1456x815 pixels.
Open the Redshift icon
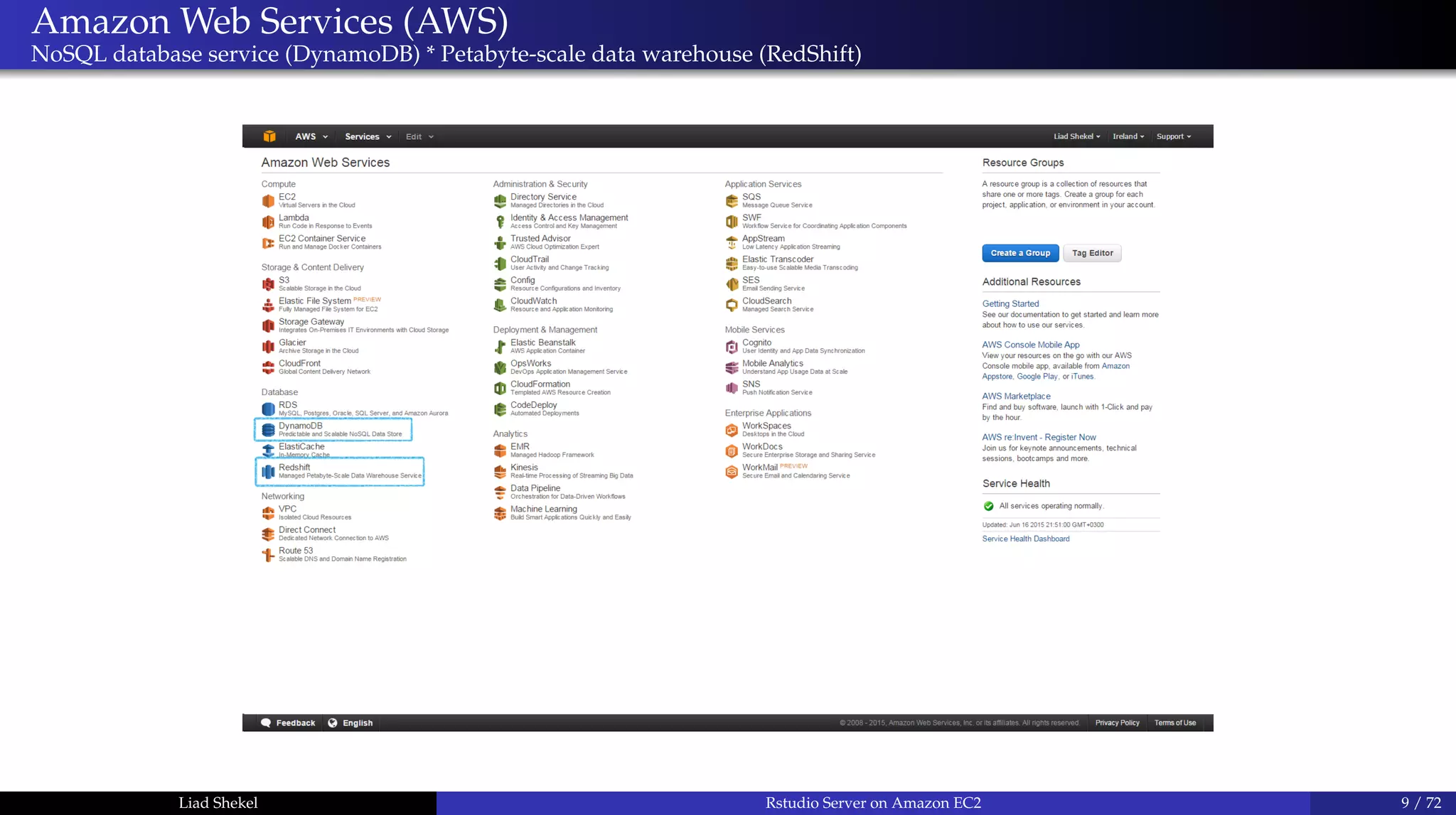[268, 472]
